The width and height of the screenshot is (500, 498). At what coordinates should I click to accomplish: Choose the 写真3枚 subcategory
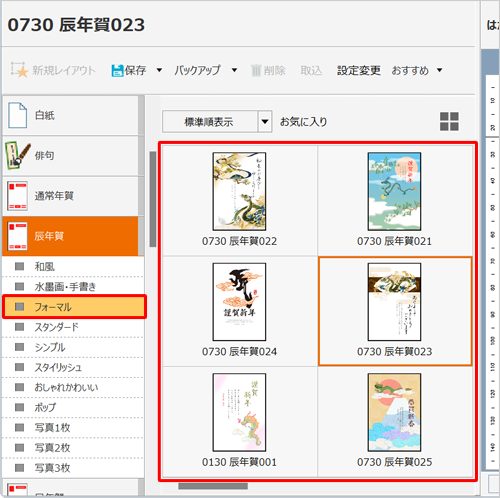pos(73,468)
